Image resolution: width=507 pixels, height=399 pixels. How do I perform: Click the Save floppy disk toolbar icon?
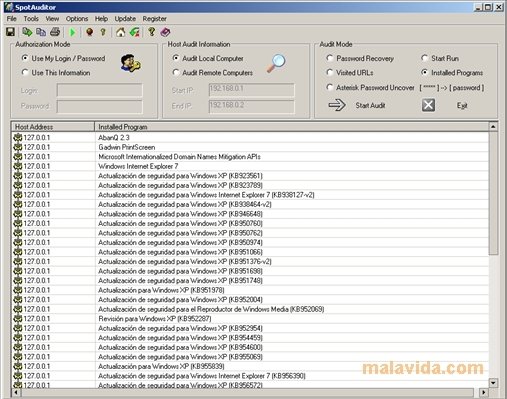tap(10, 32)
